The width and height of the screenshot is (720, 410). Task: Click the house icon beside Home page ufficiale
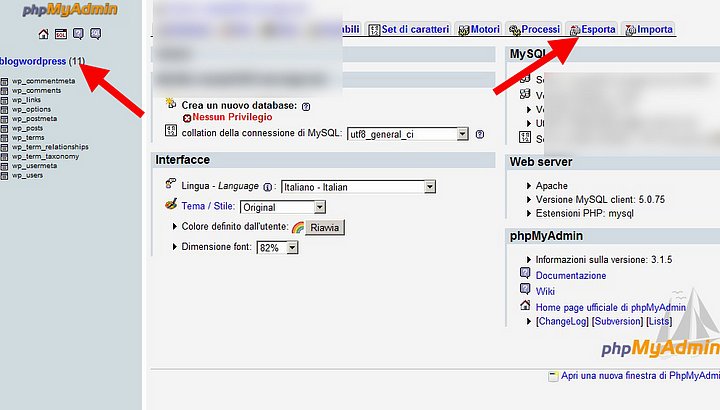(x=525, y=305)
